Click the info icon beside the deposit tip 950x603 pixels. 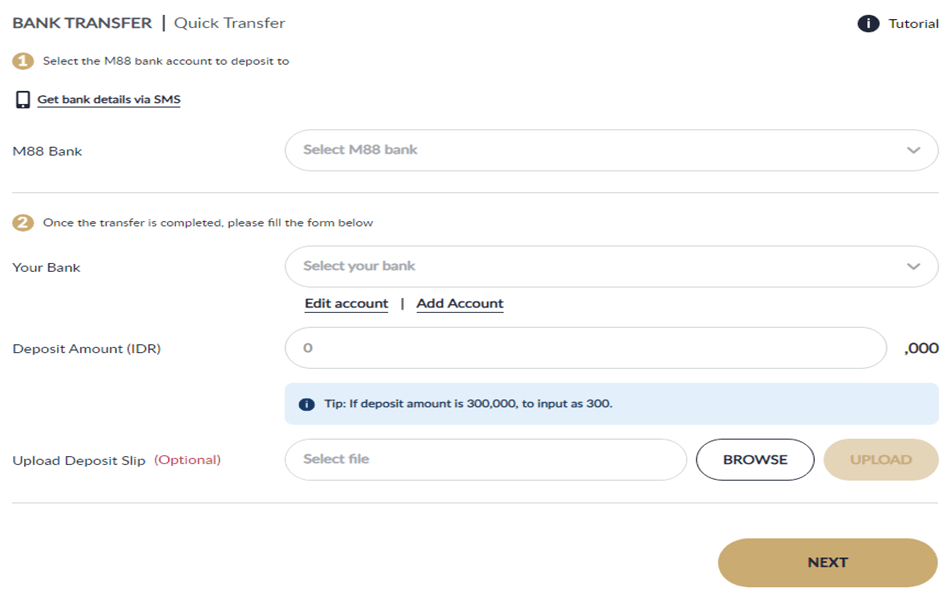tap(307, 405)
